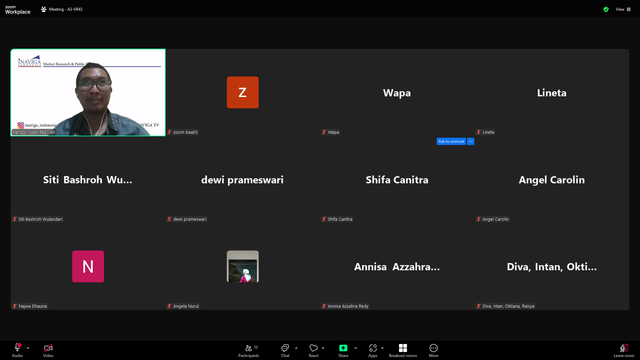Select Lineta participant tile

pos(552,93)
